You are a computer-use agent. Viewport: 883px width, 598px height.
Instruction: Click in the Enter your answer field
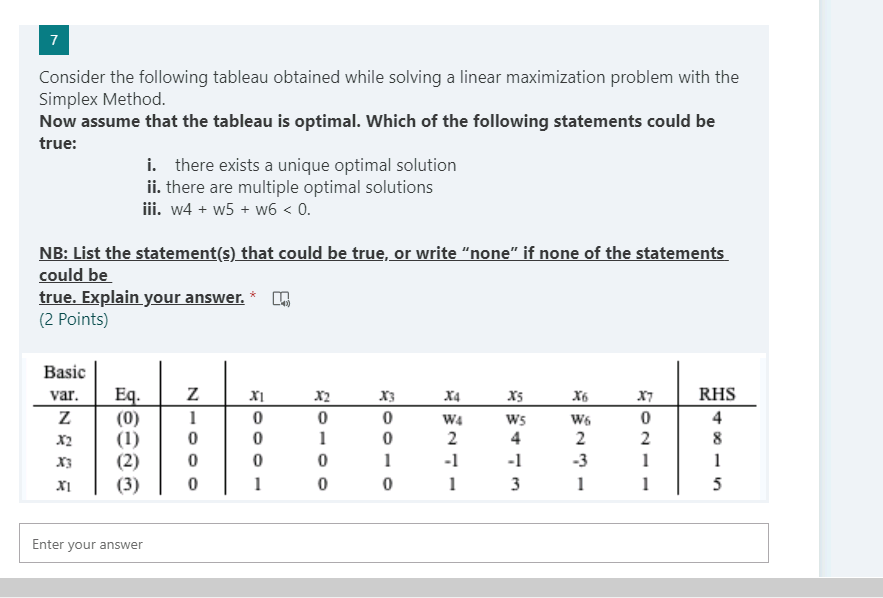click(394, 542)
